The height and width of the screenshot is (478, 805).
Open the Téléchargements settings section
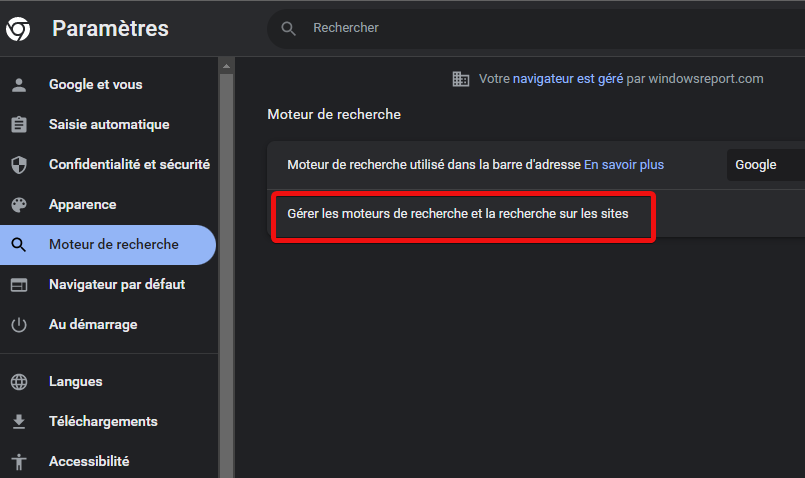click(103, 422)
